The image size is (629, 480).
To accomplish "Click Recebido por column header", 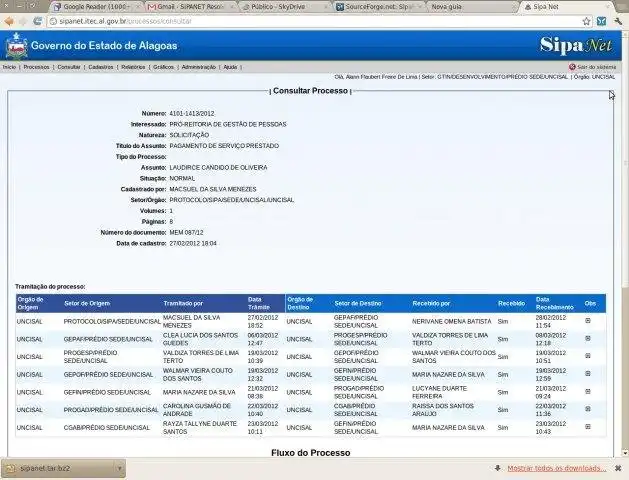I will click(x=431, y=304).
